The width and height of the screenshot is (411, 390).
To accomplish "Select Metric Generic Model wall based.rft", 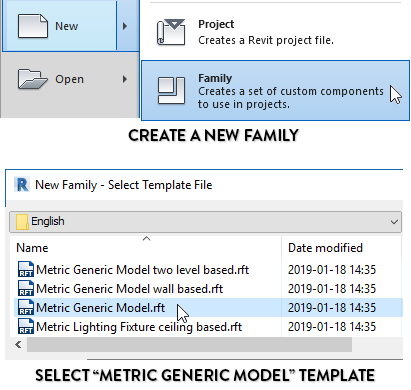I will pyautogui.click(x=129, y=289).
